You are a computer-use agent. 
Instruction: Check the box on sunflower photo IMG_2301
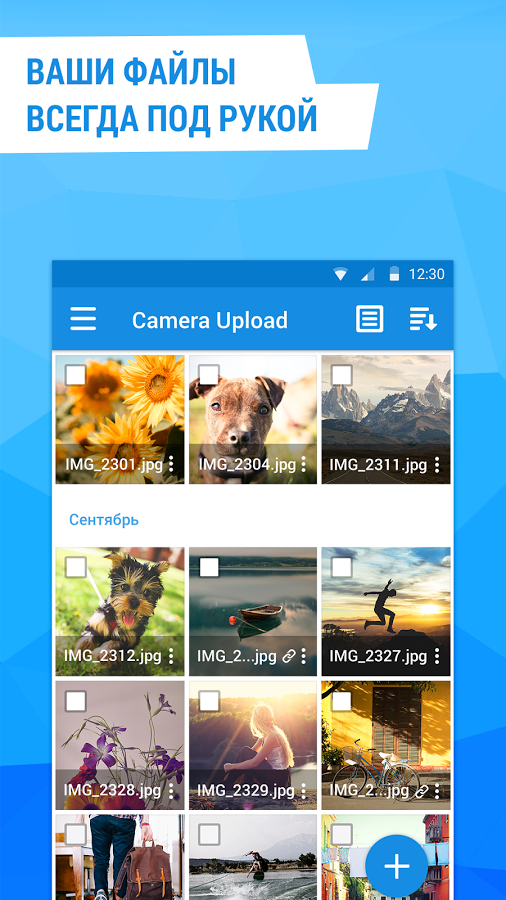click(x=75, y=375)
